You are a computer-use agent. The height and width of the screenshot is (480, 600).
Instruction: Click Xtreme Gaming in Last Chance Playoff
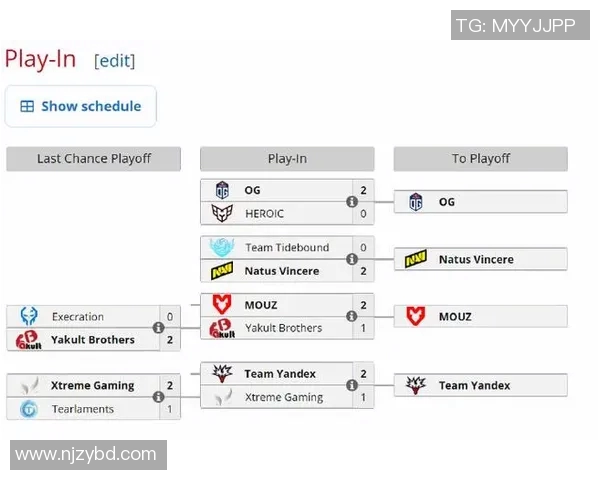(92, 386)
